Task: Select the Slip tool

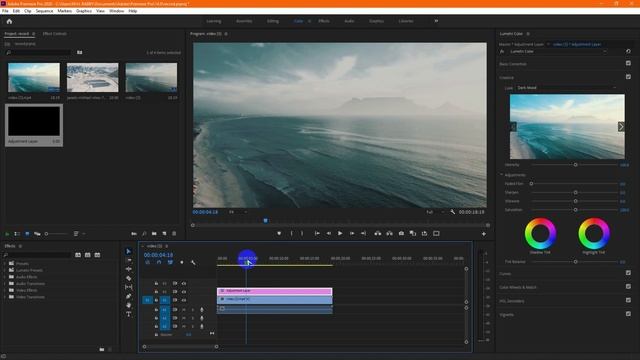Action: pyautogui.click(x=129, y=287)
